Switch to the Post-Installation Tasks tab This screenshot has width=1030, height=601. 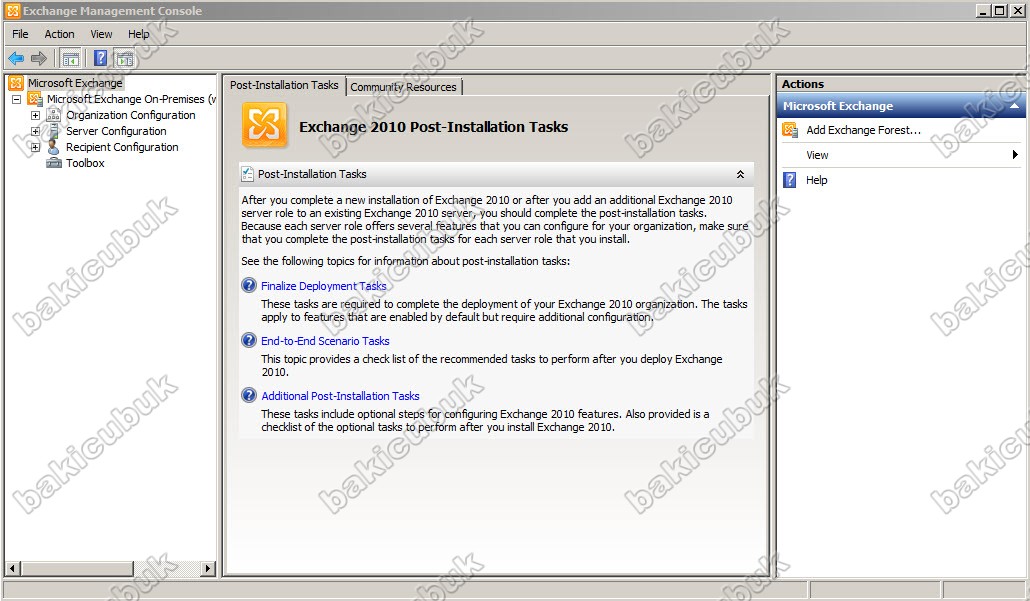[x=284, y=85]
